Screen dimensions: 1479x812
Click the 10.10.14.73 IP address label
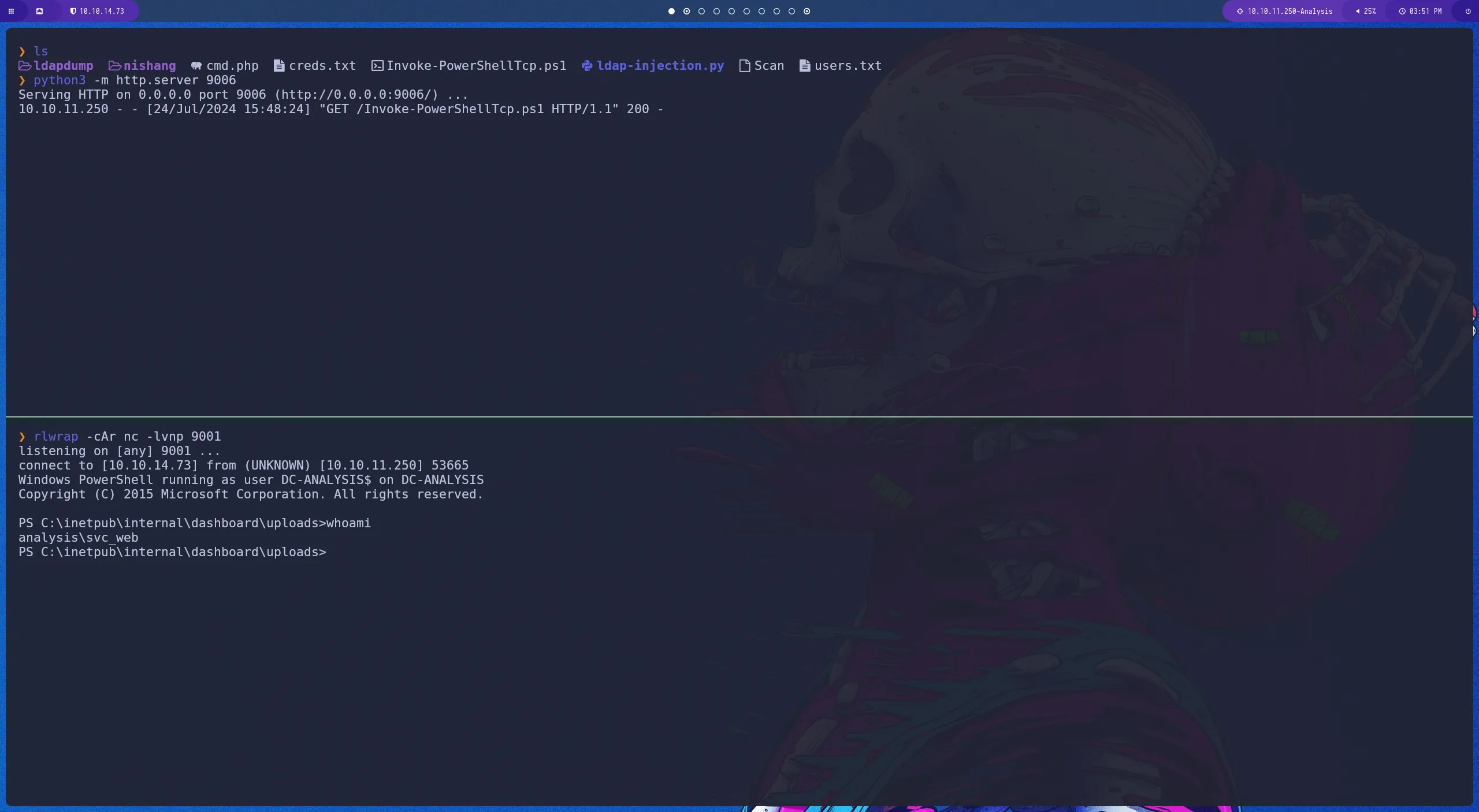102,11
